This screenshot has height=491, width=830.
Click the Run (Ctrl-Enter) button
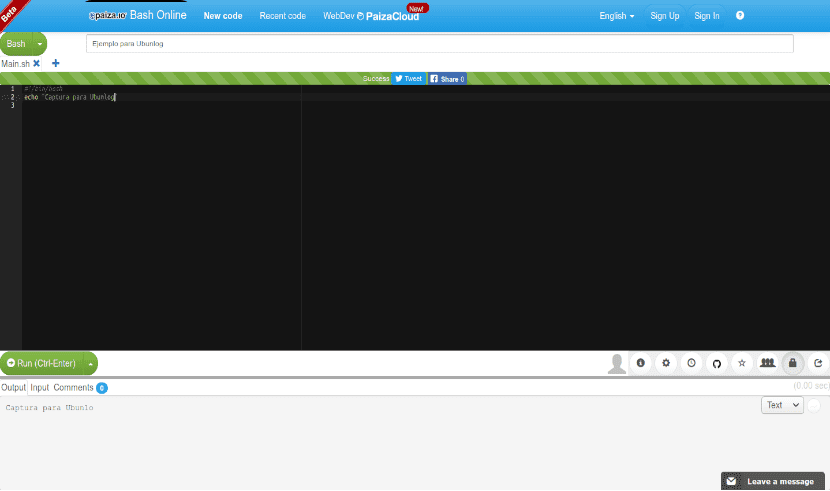(x=42, y=363)
